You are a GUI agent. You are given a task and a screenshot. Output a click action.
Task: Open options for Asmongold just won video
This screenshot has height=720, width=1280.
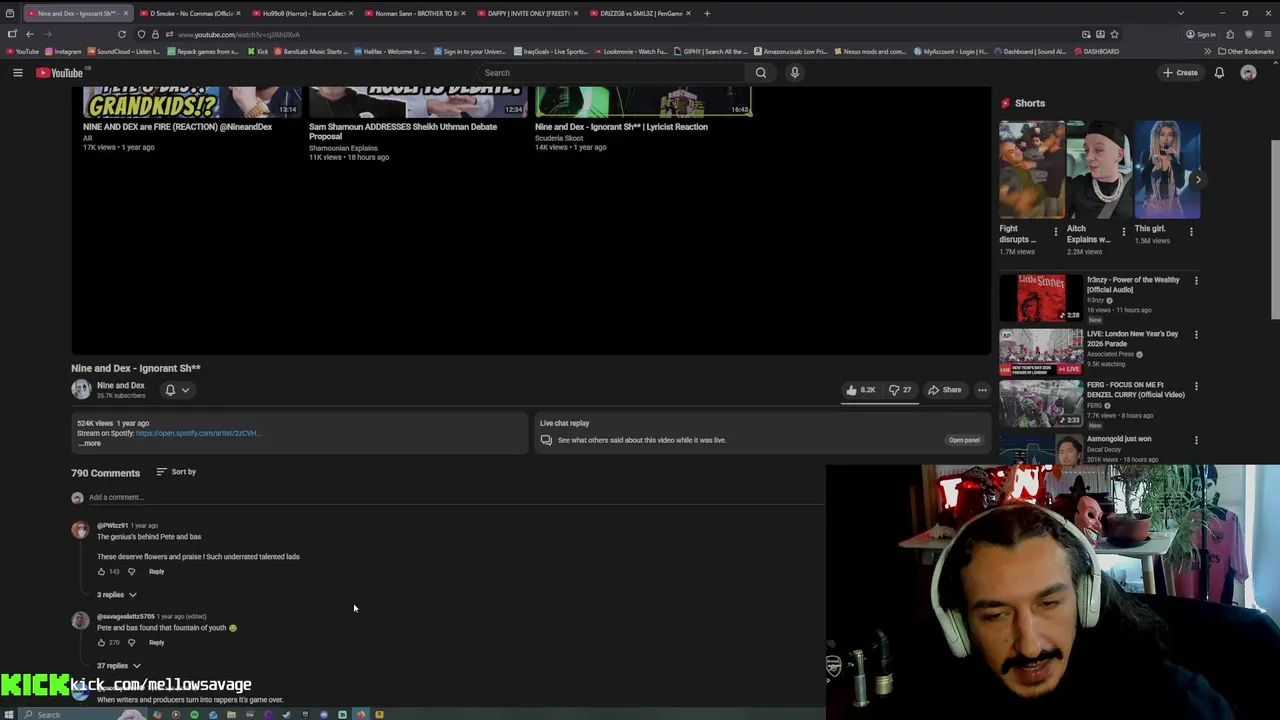1196,440
